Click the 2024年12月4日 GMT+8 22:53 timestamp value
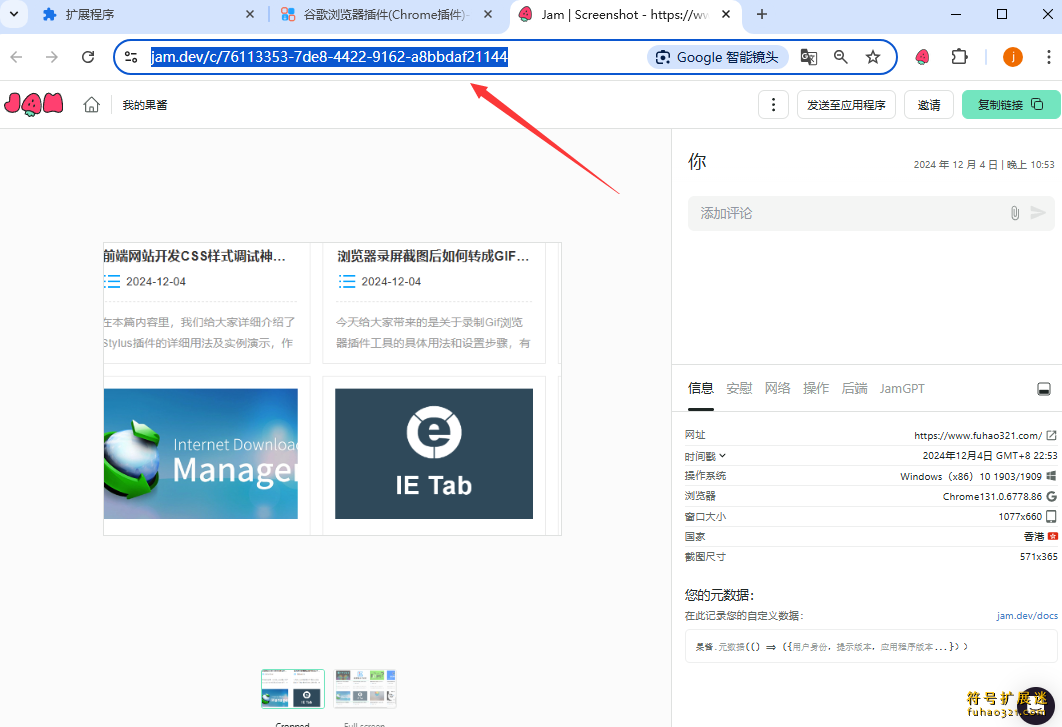1062x727 pixels. tap(990, 456)
